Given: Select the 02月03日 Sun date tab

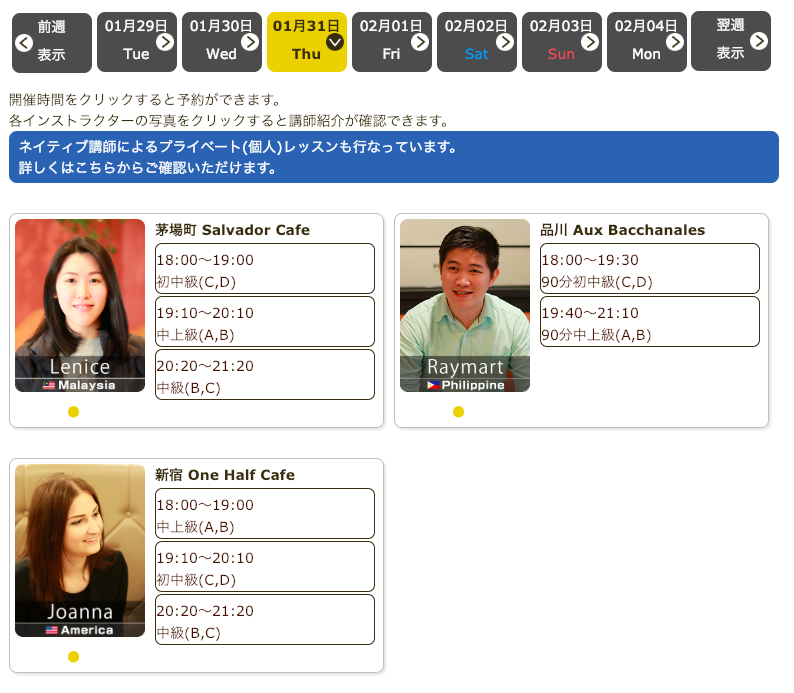Looking at the screenshot, I should coord(561,42).
